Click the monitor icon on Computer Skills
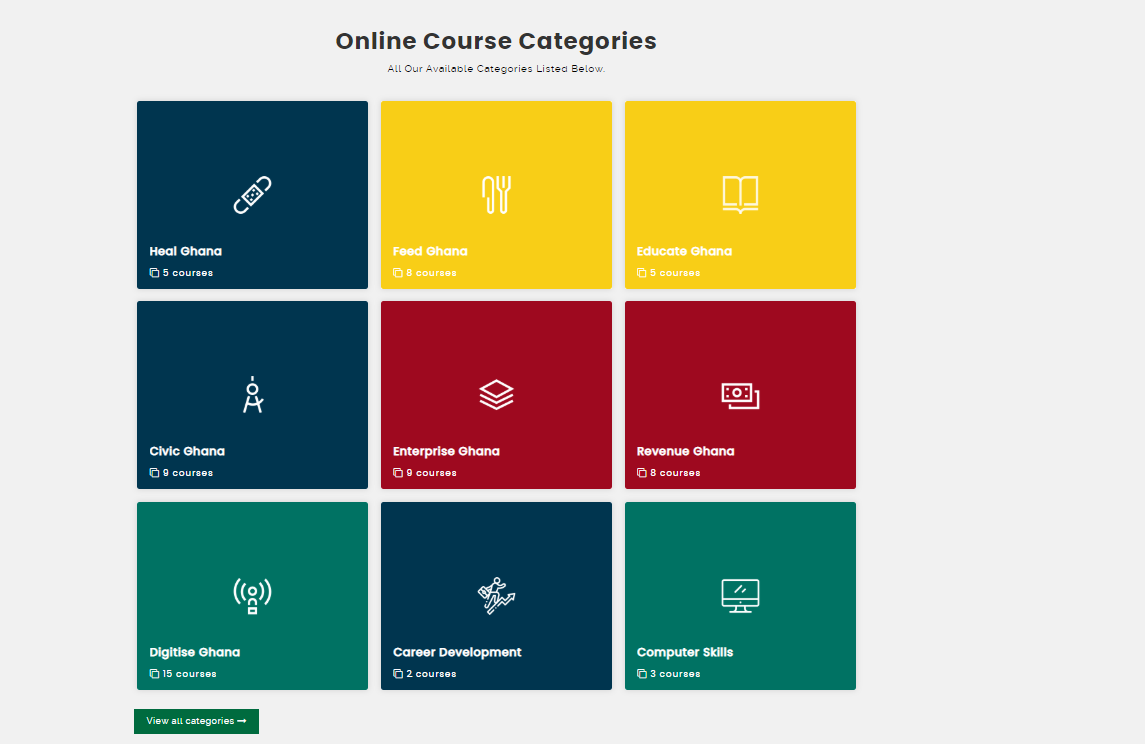Screen dimensions: 1145x744 [x=740, y=595]
